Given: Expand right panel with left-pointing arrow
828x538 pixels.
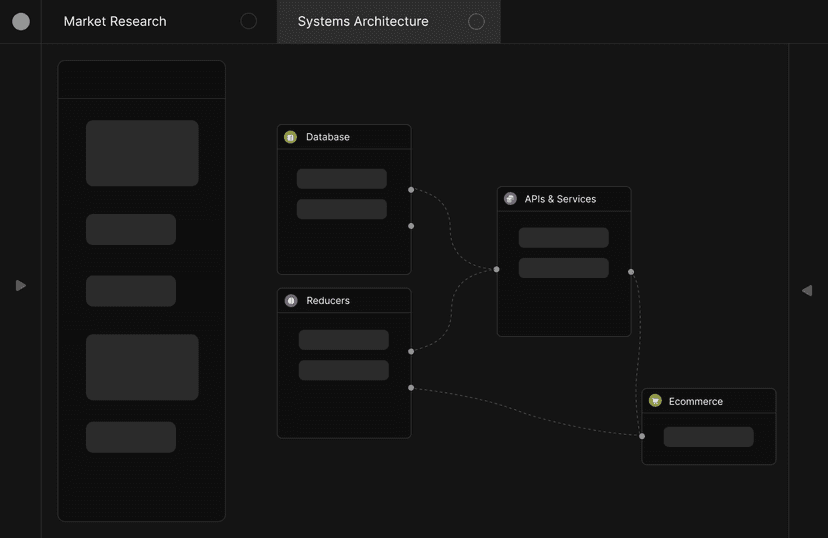Looking at the screenshot, I should [x=807, y=290].
